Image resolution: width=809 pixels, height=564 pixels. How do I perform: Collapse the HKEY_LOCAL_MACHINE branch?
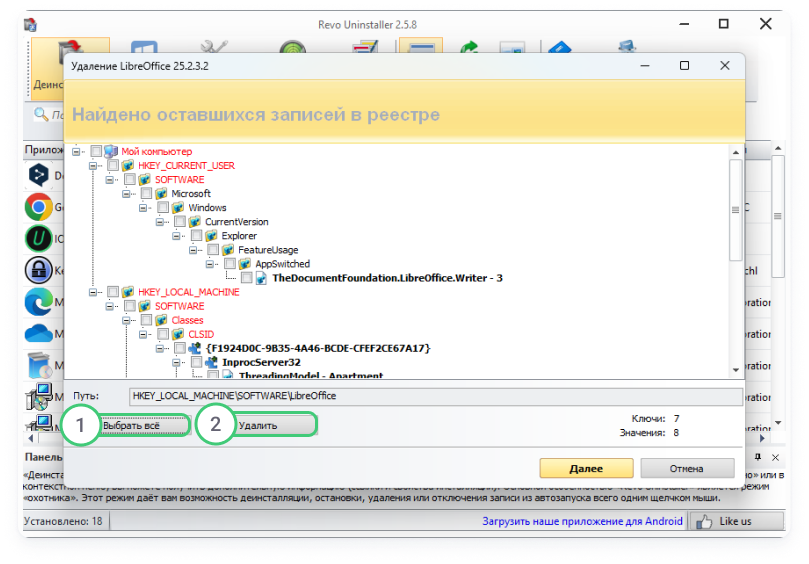click(93, 293)
